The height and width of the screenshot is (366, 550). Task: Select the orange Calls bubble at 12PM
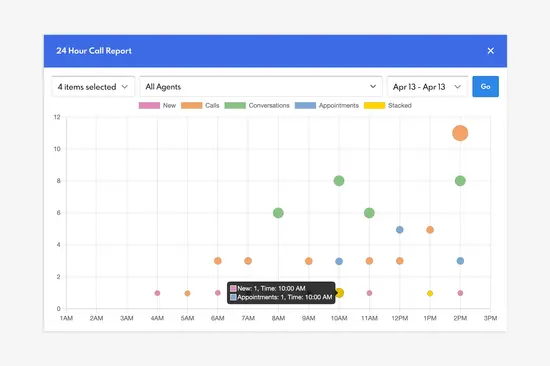tap(400, 261)
